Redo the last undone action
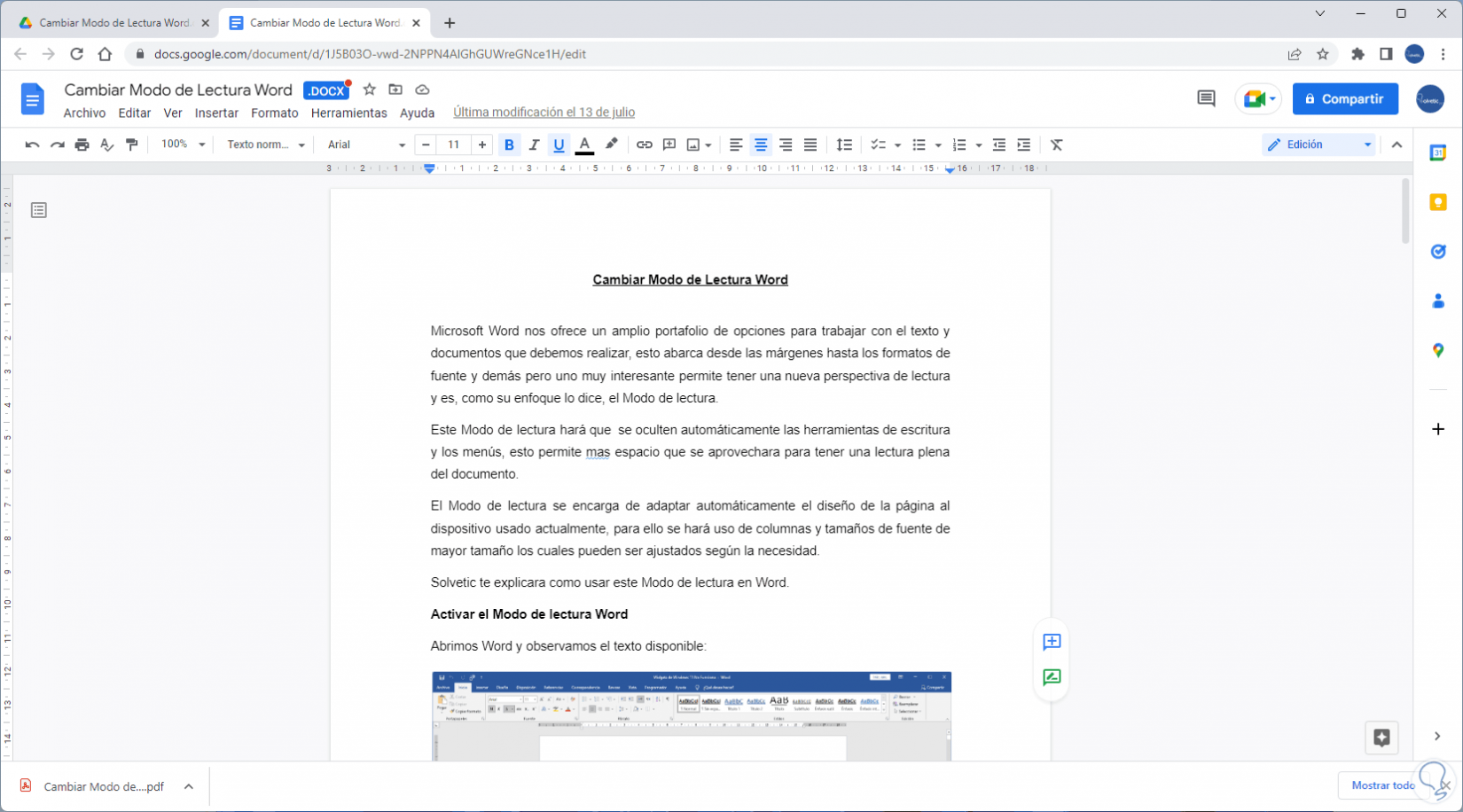 58,144
